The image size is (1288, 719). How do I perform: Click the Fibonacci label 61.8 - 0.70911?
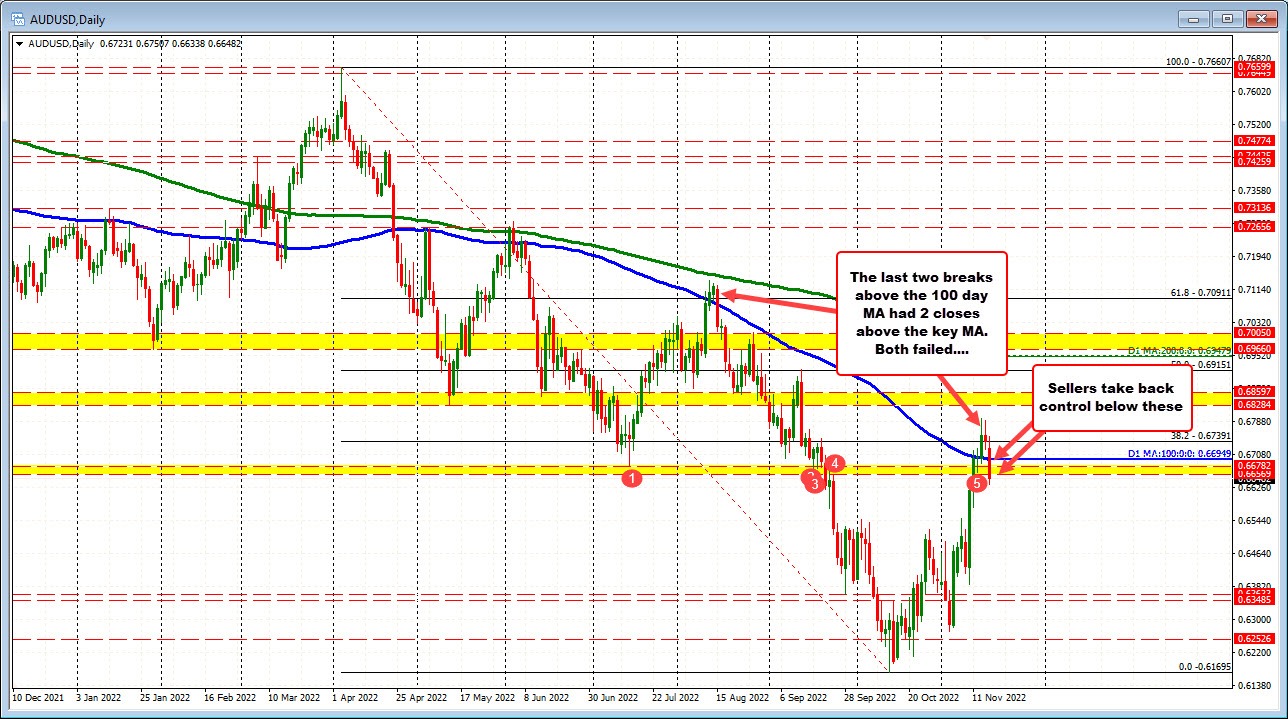[x=1202, y=293]
